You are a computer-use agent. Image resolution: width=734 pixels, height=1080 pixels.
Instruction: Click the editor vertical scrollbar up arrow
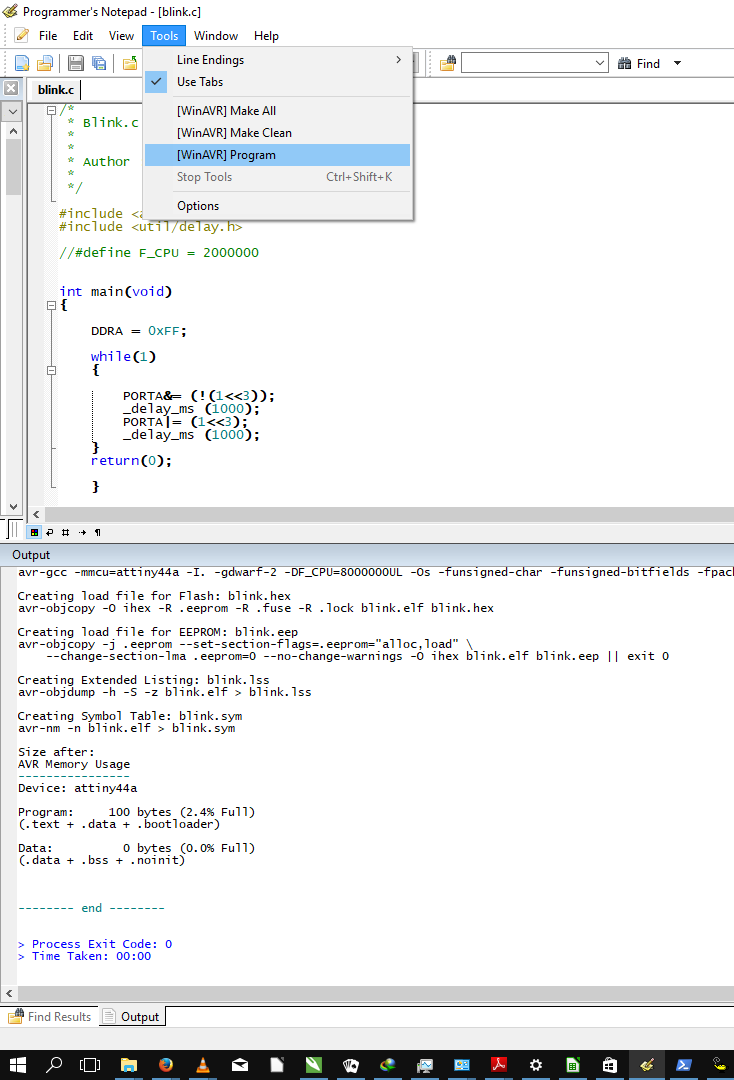tap(13, 131)
